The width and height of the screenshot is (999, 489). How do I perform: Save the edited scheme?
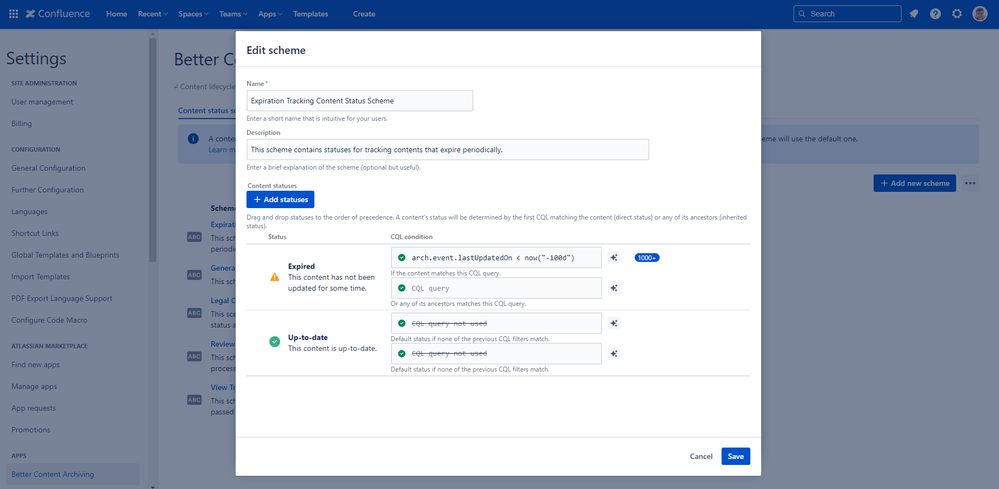[x=735, y=456]
